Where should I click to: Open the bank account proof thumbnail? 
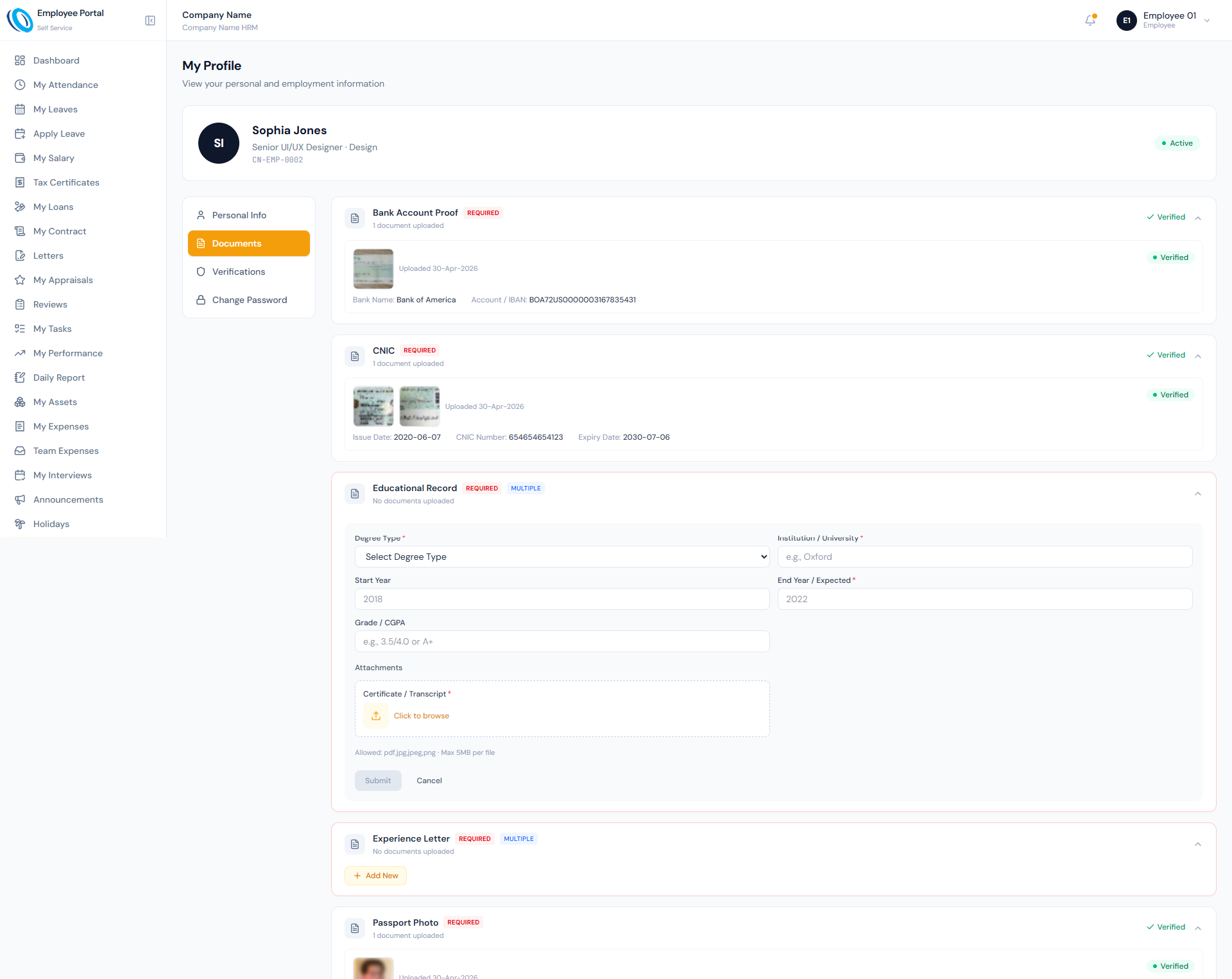pyautogui.click(x=373, y=269)
